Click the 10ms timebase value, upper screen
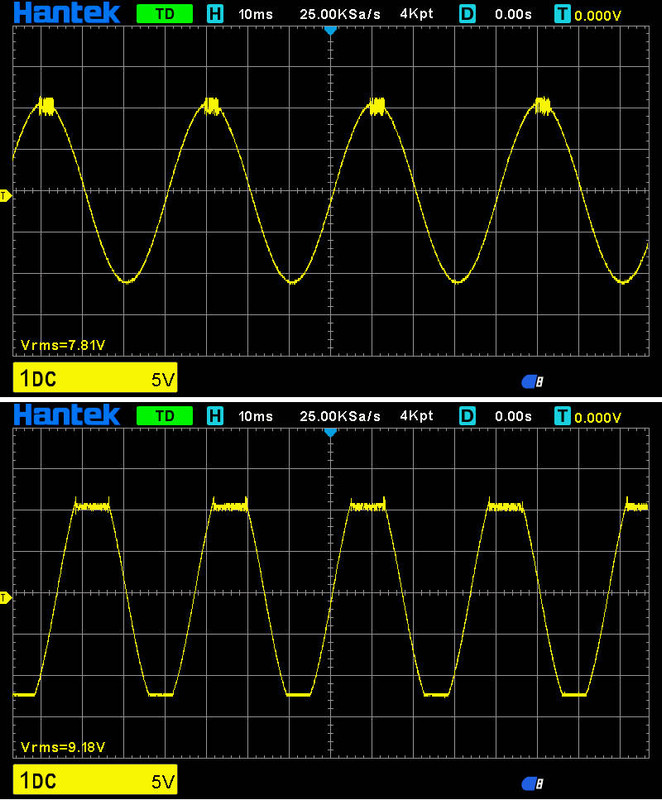The width and height of the screenshot is (662, 800). pyautogui.click(x=256, y=14)
